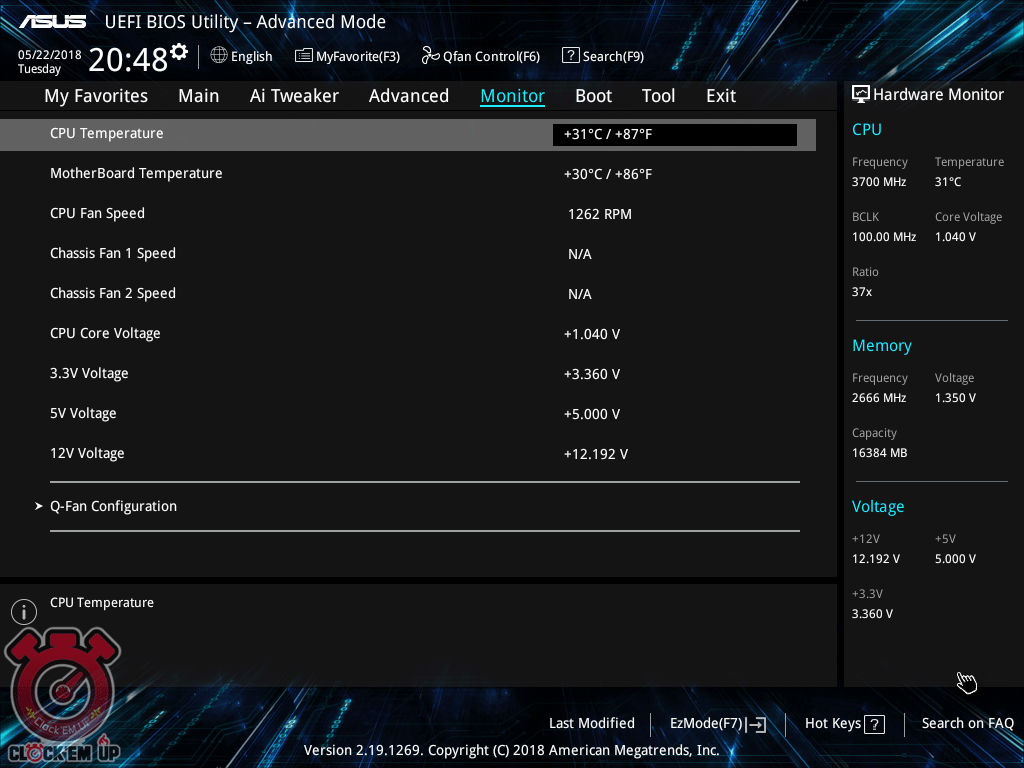Switch to EzMode(F7)

[718, 724]
